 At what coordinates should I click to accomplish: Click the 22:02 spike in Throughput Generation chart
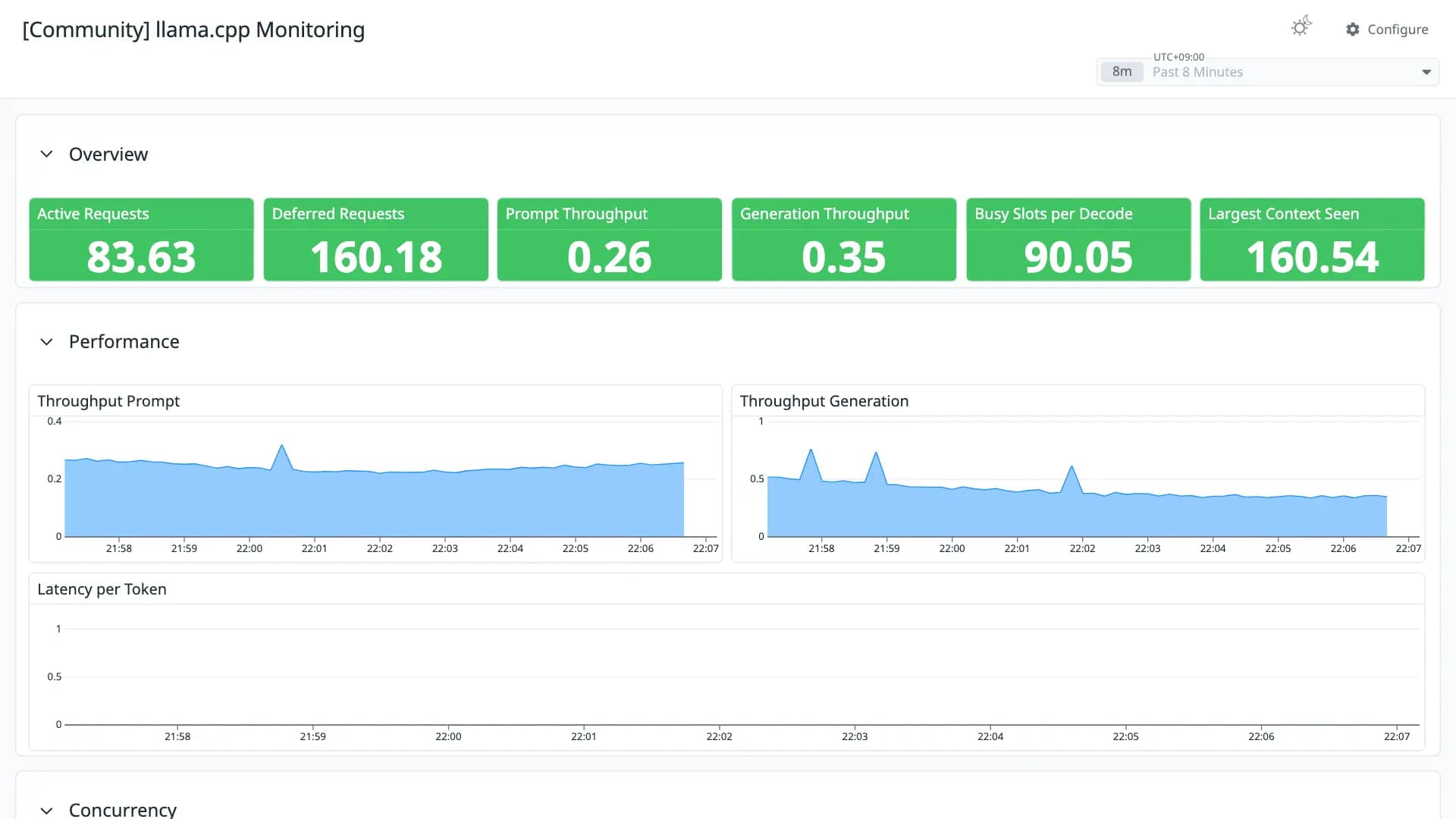pos(1072,467)
